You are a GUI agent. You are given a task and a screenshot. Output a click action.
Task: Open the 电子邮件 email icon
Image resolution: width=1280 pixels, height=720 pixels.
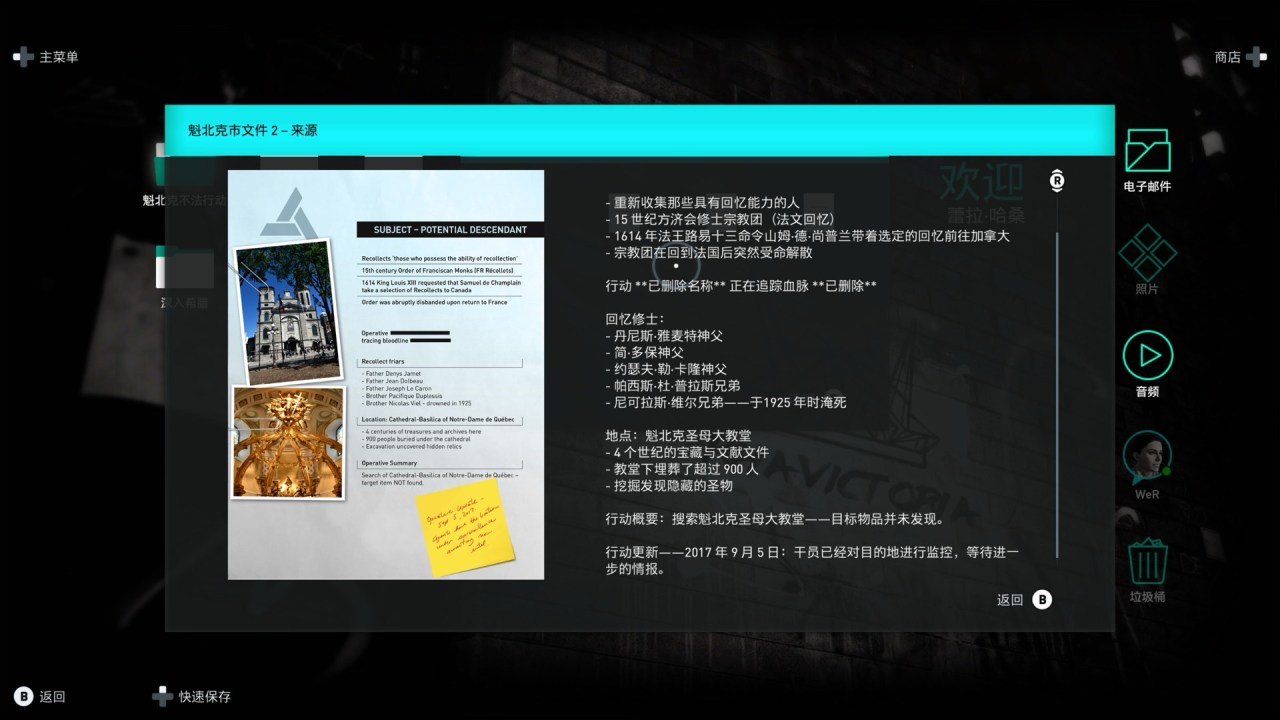1147,150
